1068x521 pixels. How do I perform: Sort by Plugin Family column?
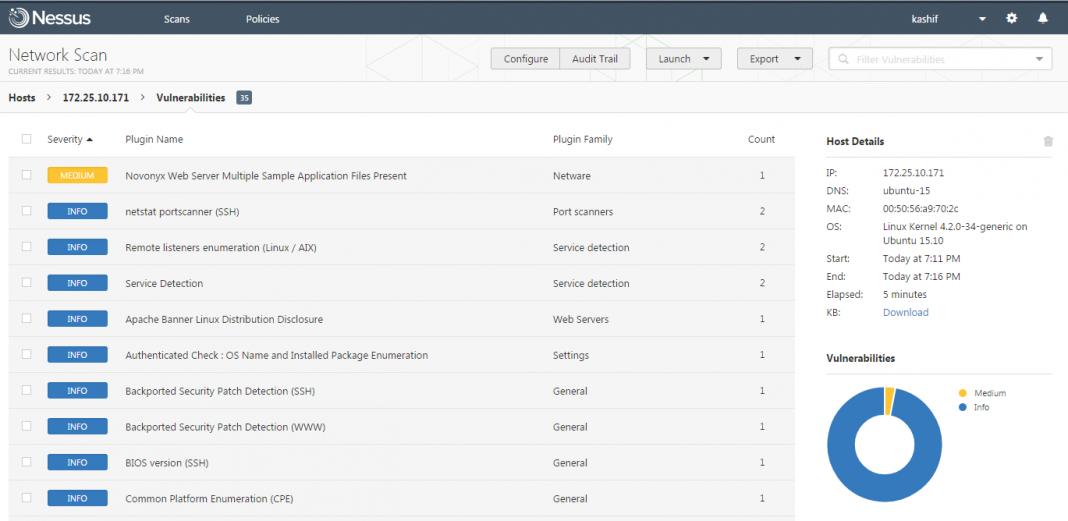pyautogui.click(x=582, y=140)
